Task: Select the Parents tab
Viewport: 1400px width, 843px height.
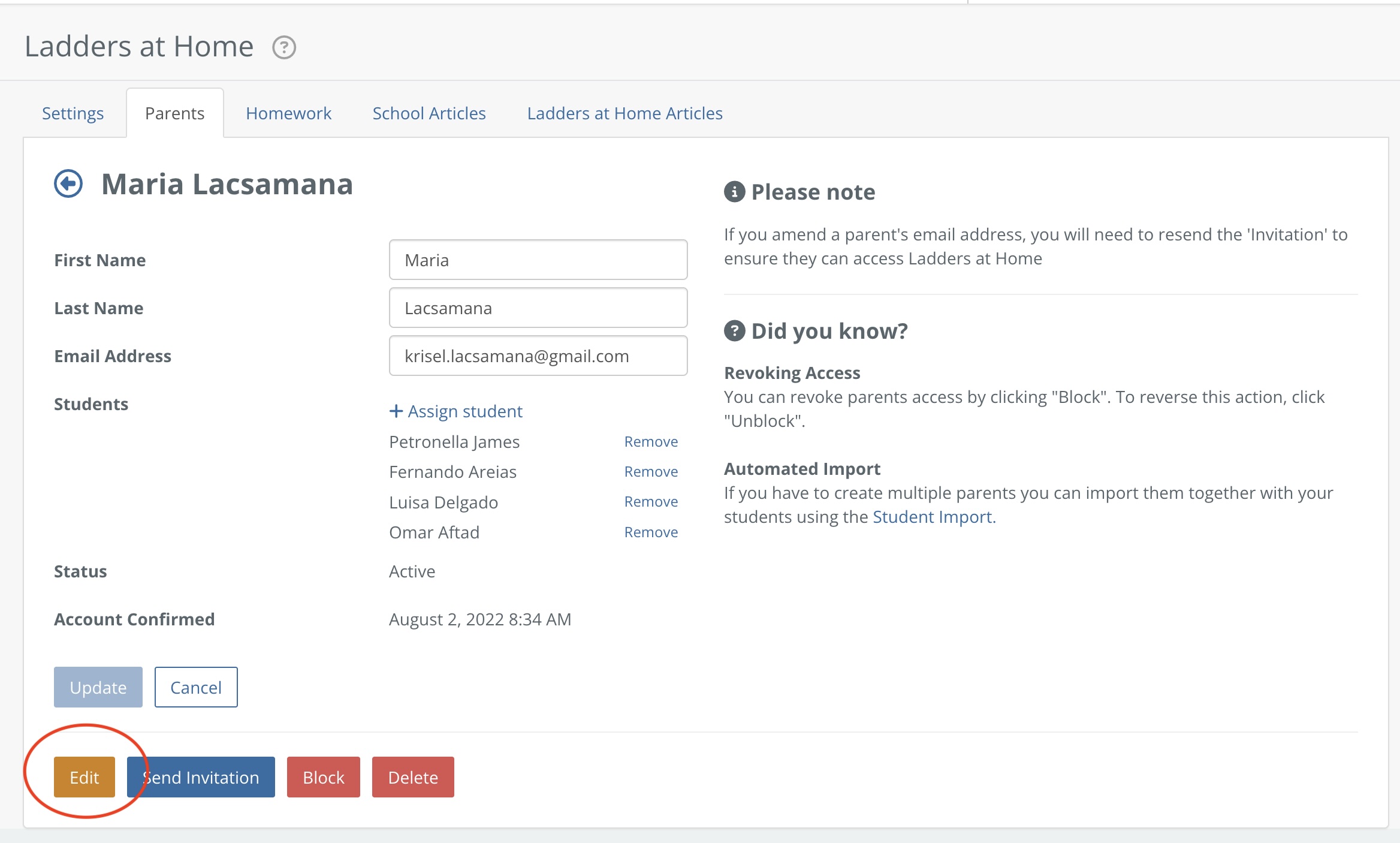Action: click(x=174, y=113)
